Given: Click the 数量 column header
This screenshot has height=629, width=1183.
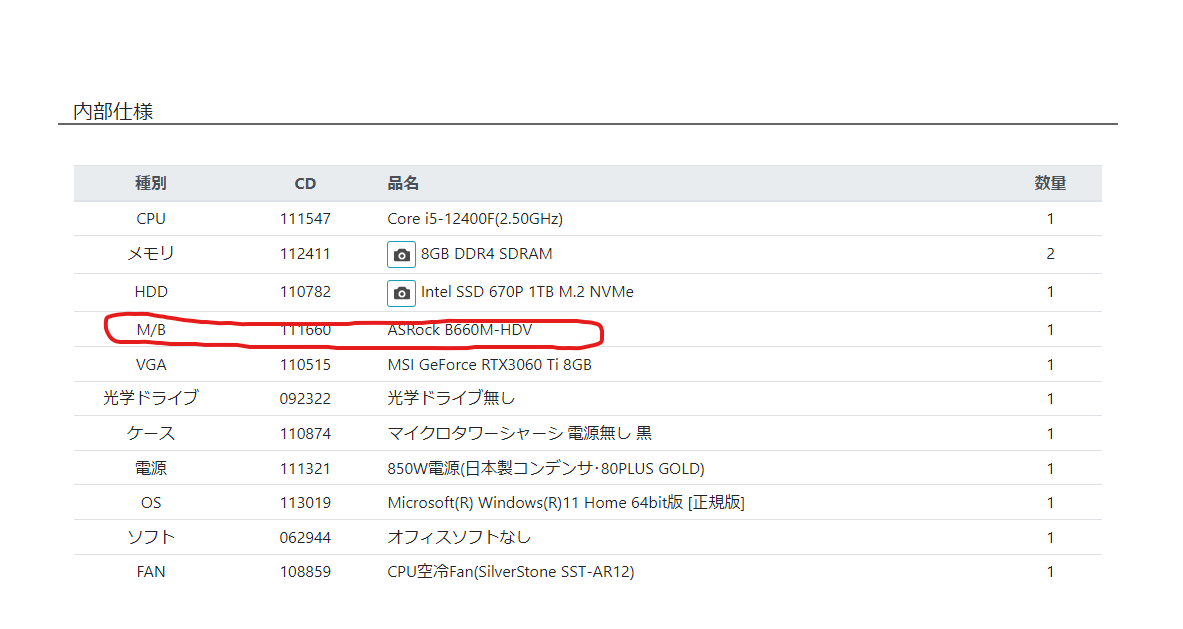Looking at the screenshot, I should 1050,183.
